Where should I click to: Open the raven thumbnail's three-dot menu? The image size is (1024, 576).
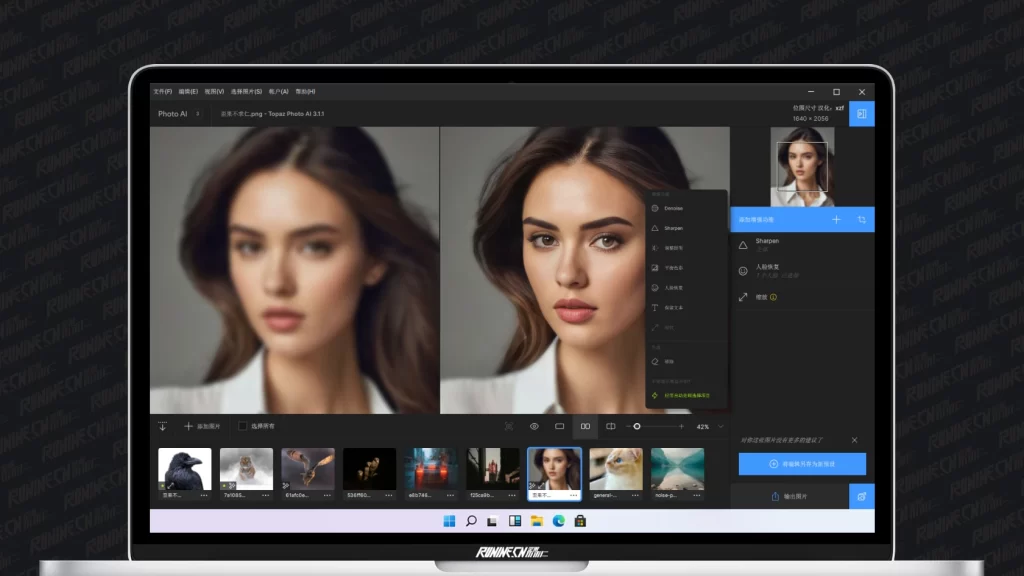tap(204, 495)
